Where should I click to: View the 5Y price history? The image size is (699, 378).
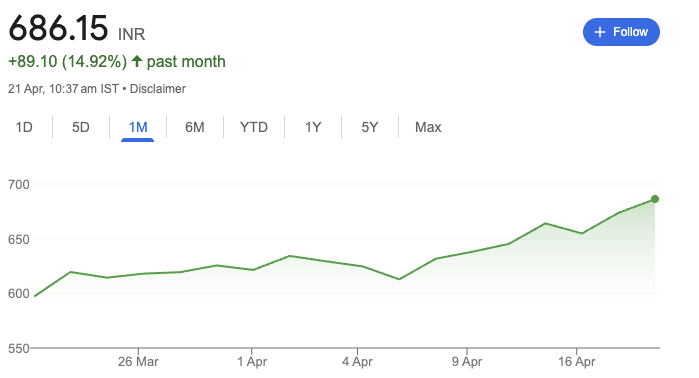370,127
